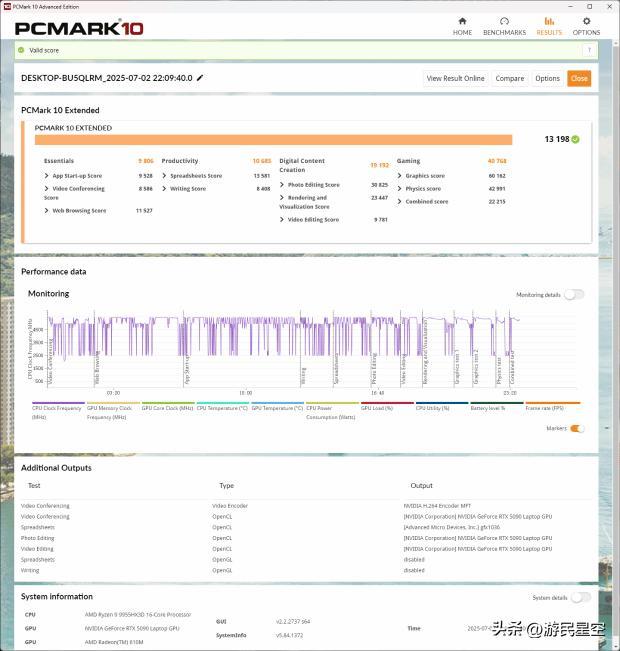Open OPTIONS via the gear icon

(586, 21)
